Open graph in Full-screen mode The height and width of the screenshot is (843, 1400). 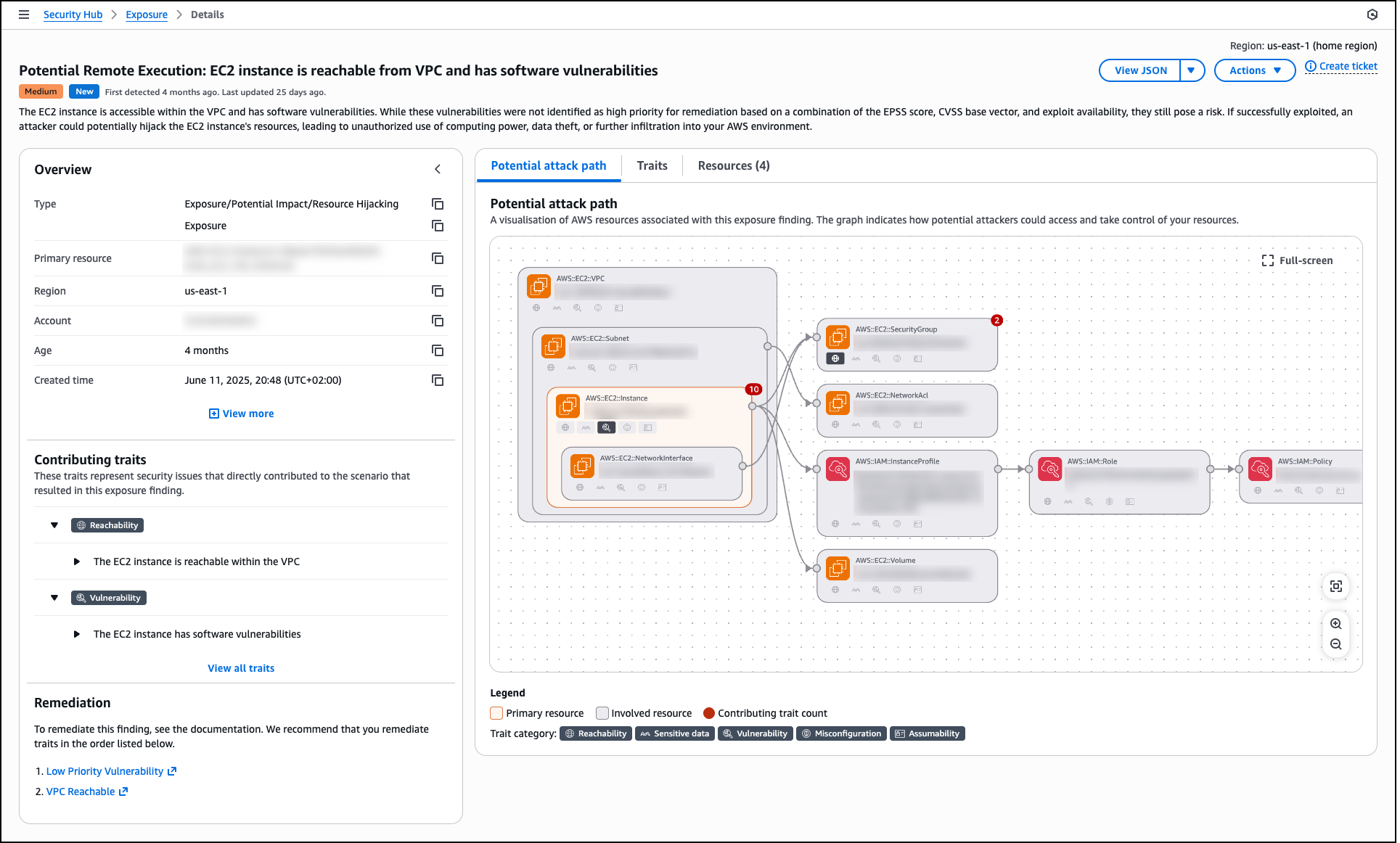pyautogui.click(x=1297, y=260)
